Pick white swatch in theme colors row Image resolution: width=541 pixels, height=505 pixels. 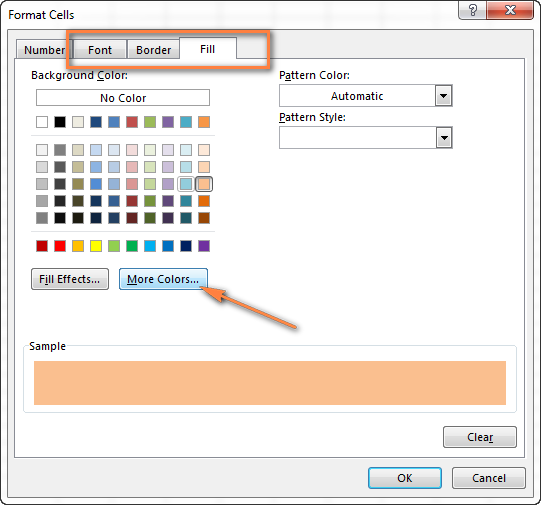pos(42,122)
